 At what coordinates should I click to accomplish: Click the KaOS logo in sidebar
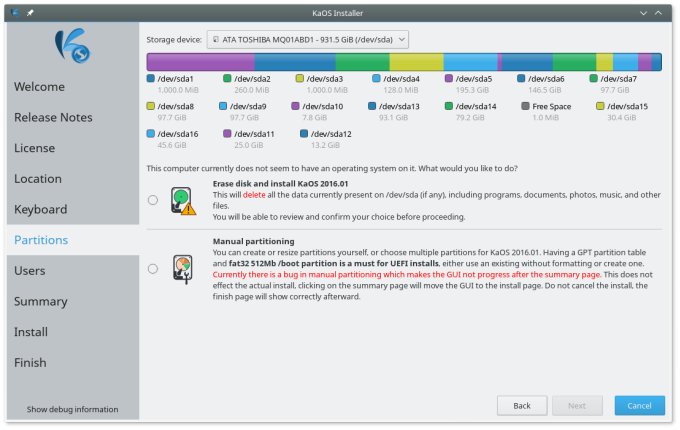[x=72, y=46]
